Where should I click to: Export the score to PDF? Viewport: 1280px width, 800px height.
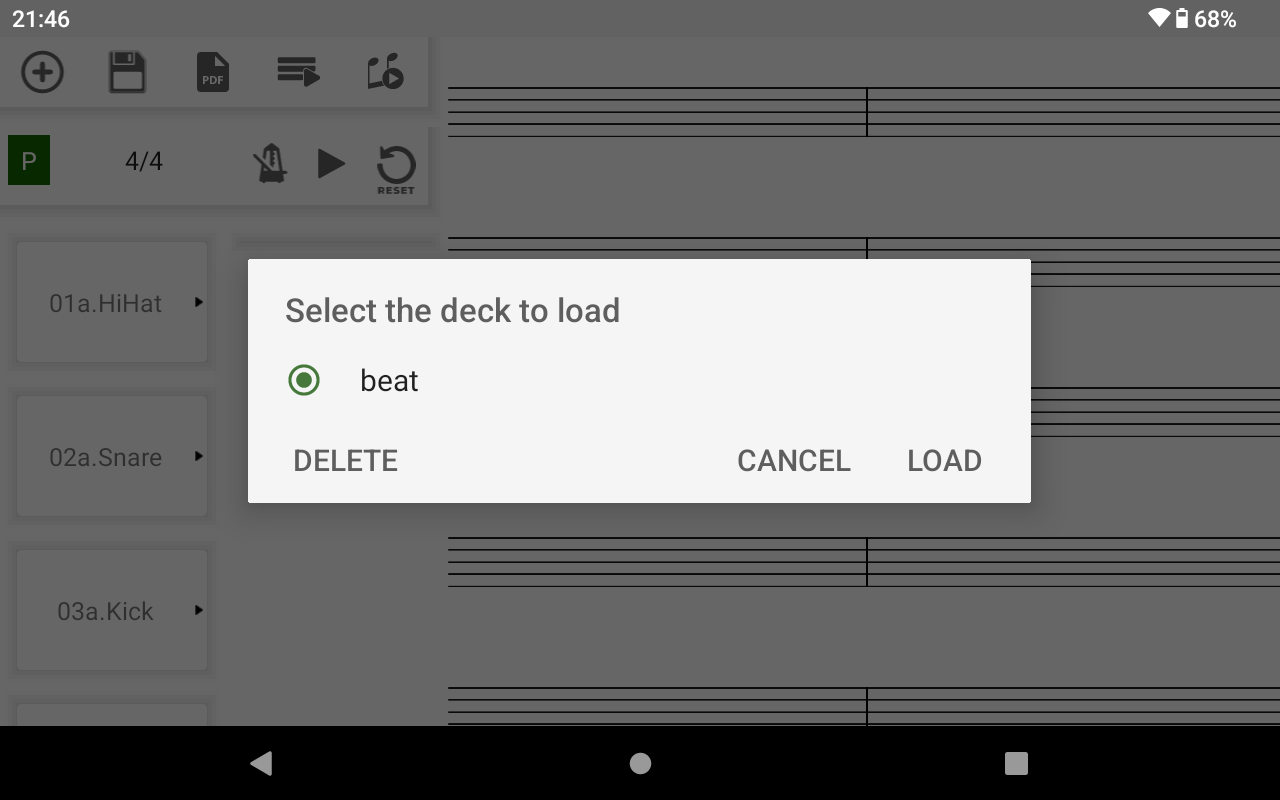tap(213, 73)
